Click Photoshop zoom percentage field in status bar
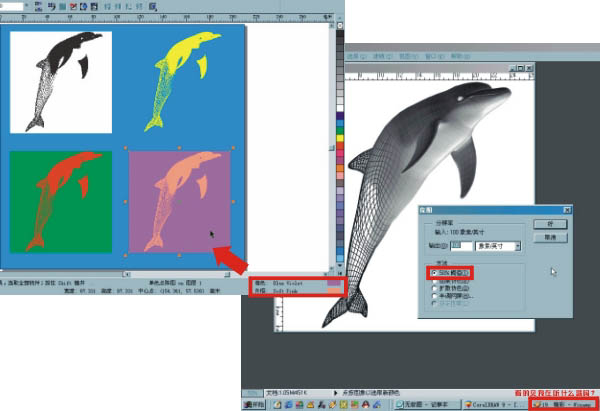The image size is (600, 411). (x=252, y=393)
